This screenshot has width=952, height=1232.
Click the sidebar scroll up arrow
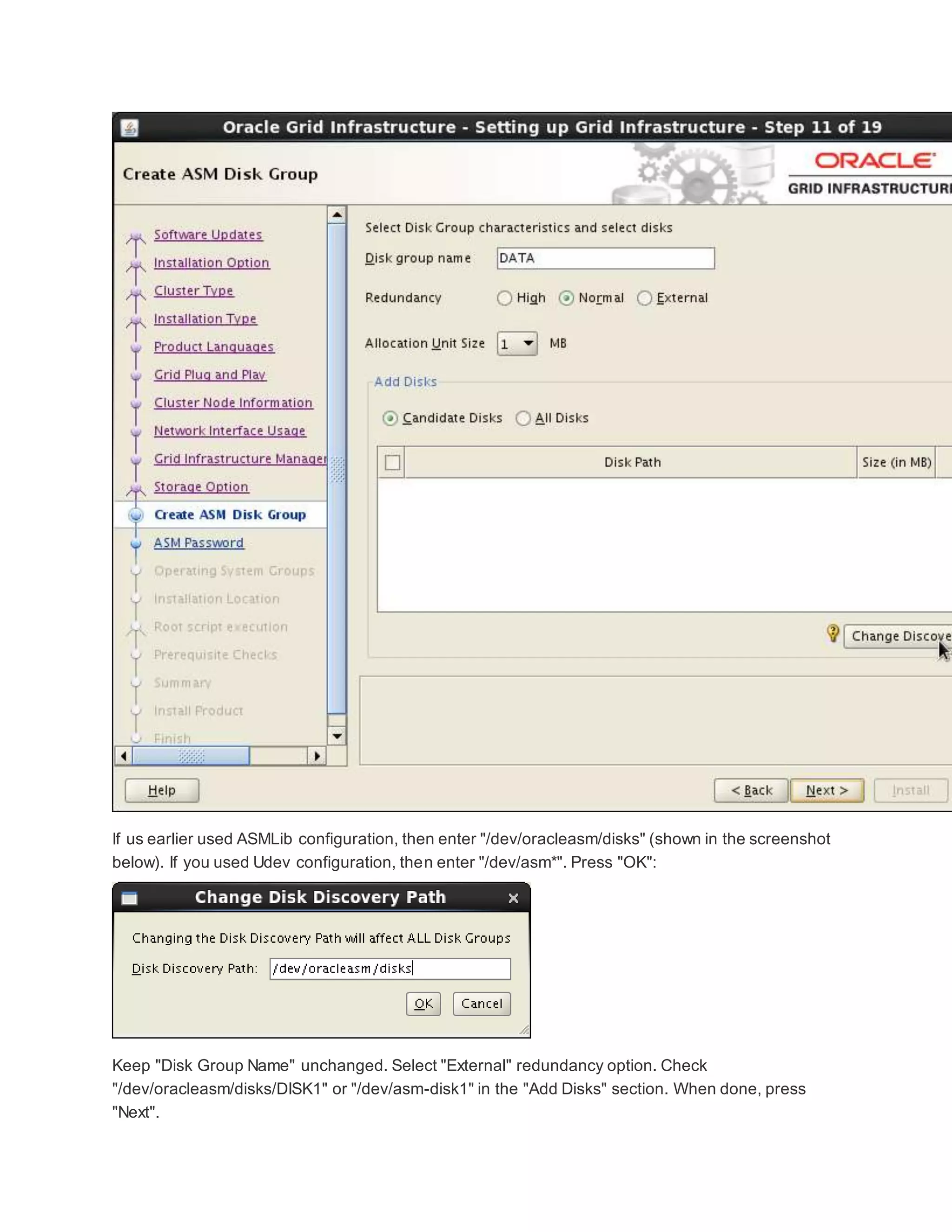pyautogui.click(x=337, y=214)
